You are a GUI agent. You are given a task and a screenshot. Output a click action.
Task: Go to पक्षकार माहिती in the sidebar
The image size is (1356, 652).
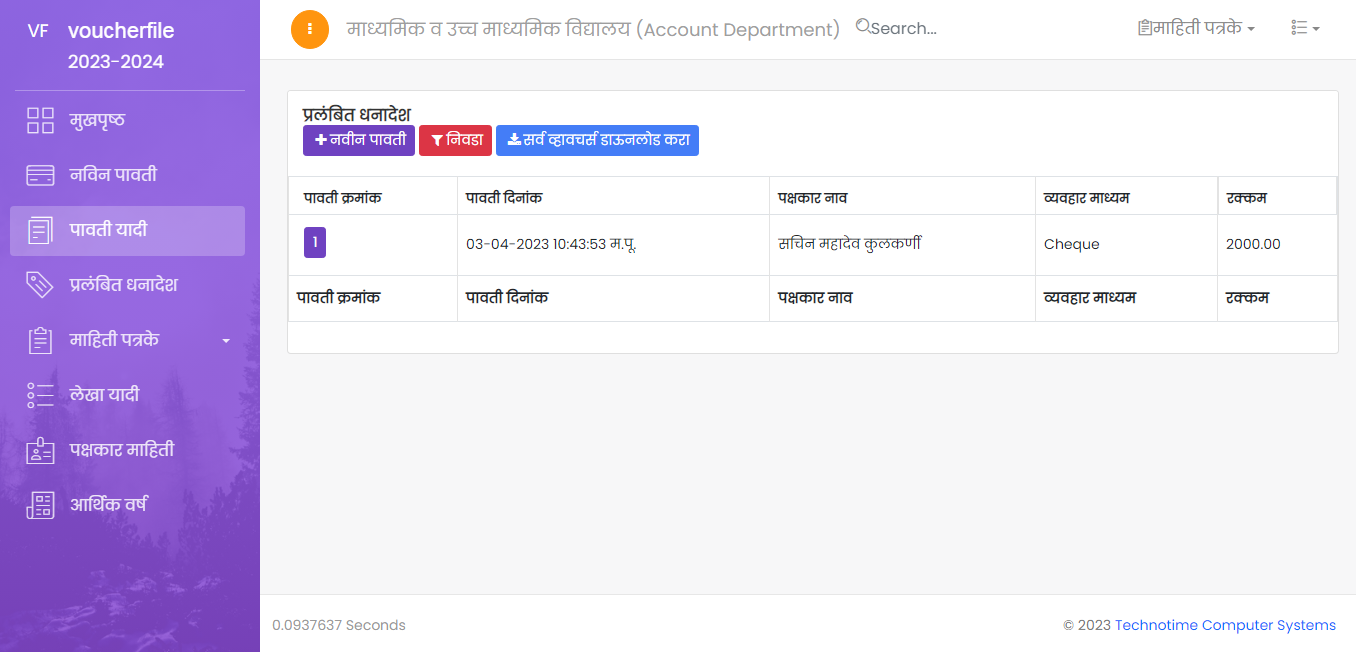tap(122, 450)
